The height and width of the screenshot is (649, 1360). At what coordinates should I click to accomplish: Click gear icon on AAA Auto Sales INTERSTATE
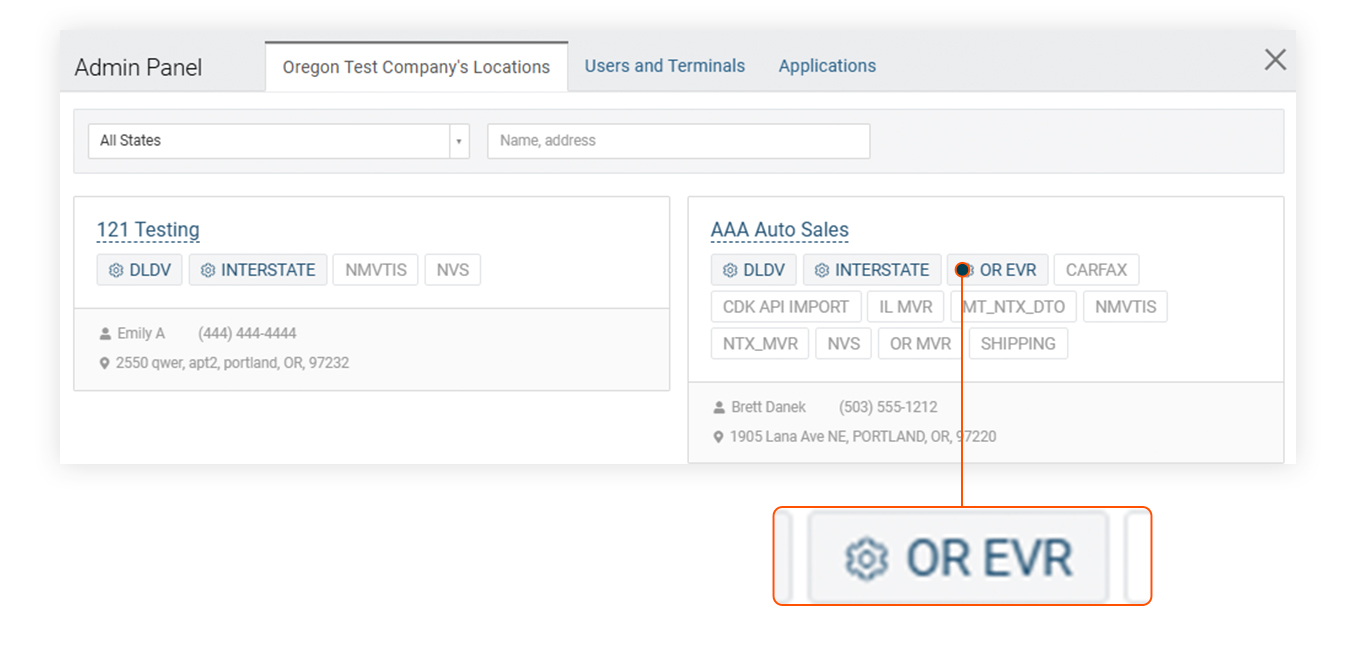coord(822,270)
